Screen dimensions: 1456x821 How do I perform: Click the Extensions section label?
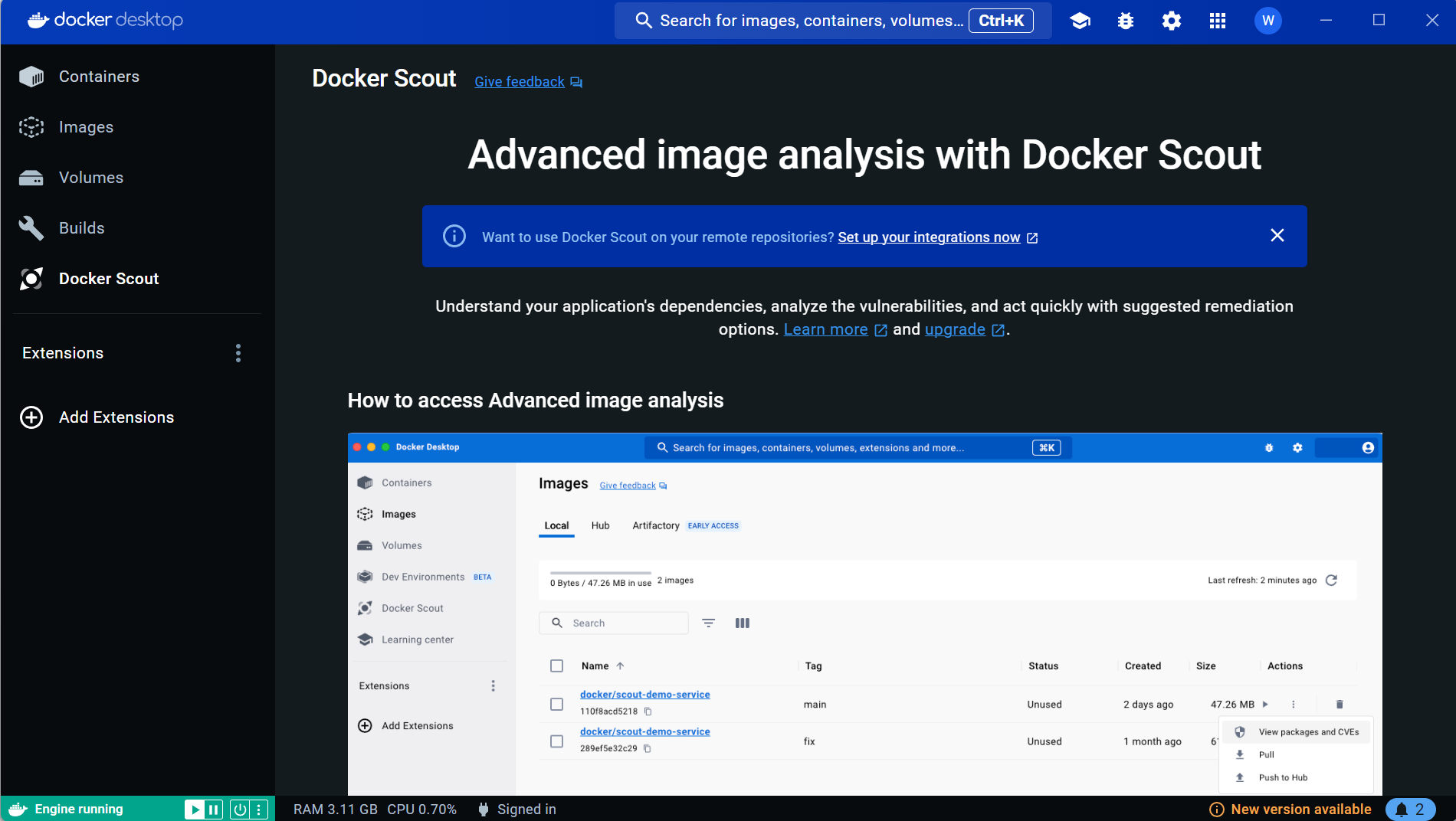coord(63,353)
